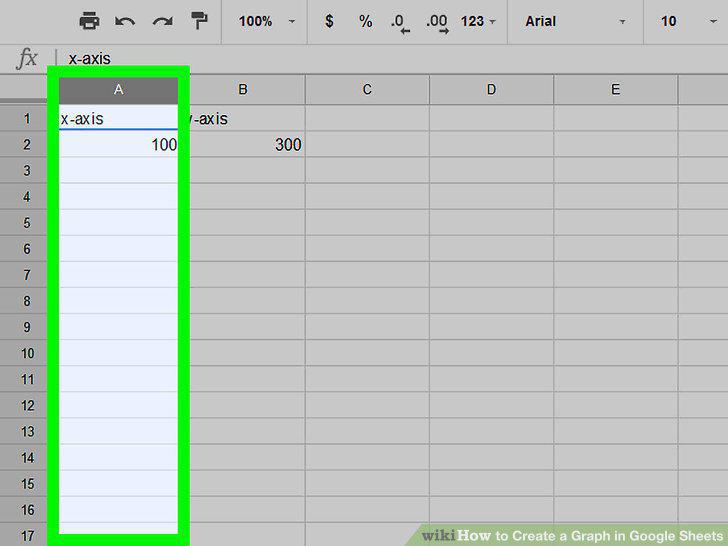
Task: Select row 5 header
Action: coord(26,223)
